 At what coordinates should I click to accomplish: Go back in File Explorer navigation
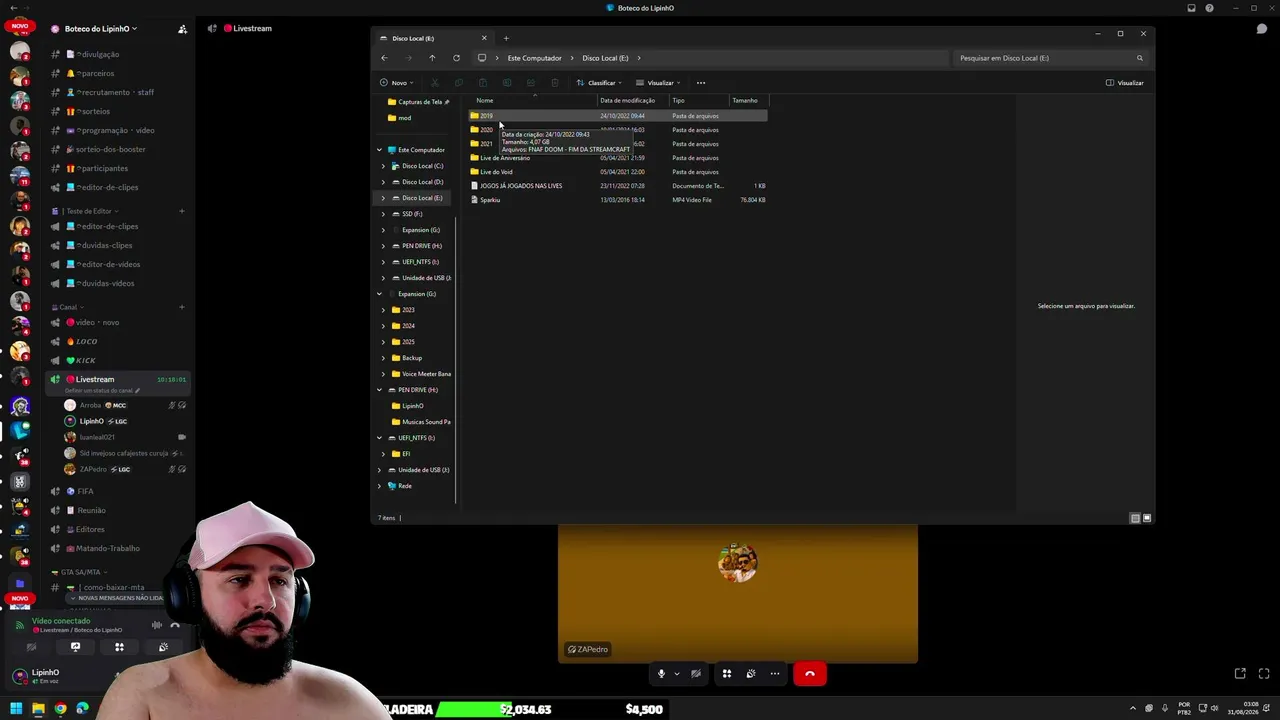384,58
